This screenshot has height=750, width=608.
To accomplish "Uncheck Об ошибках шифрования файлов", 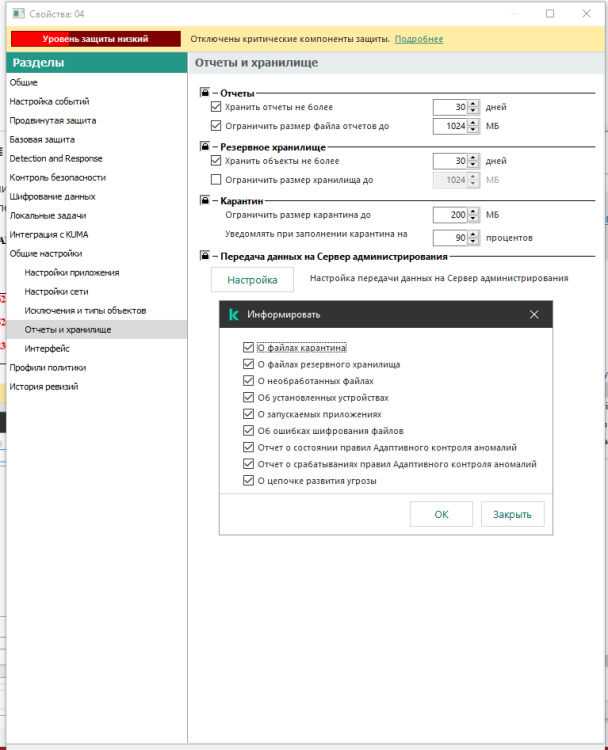I will point(248,430).
